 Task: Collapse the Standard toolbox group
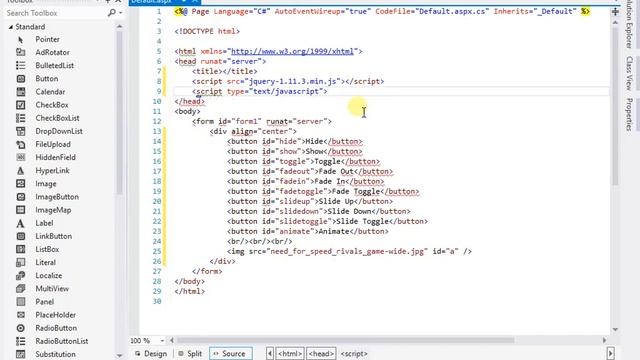click(x=11, y=27)
